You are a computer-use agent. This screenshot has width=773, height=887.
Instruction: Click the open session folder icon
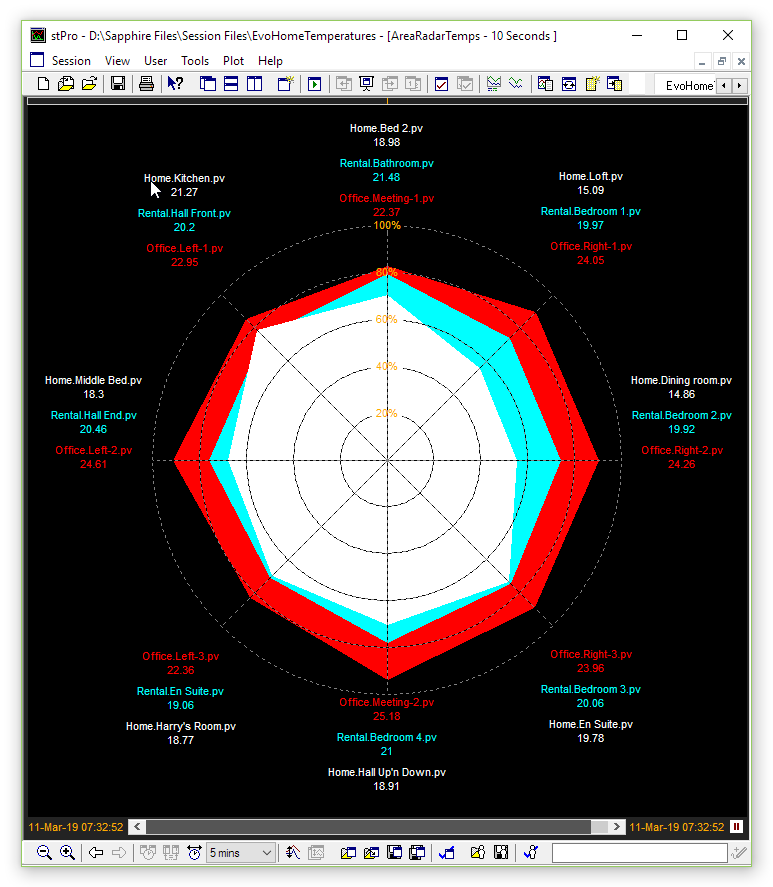[x=89, y=84]
